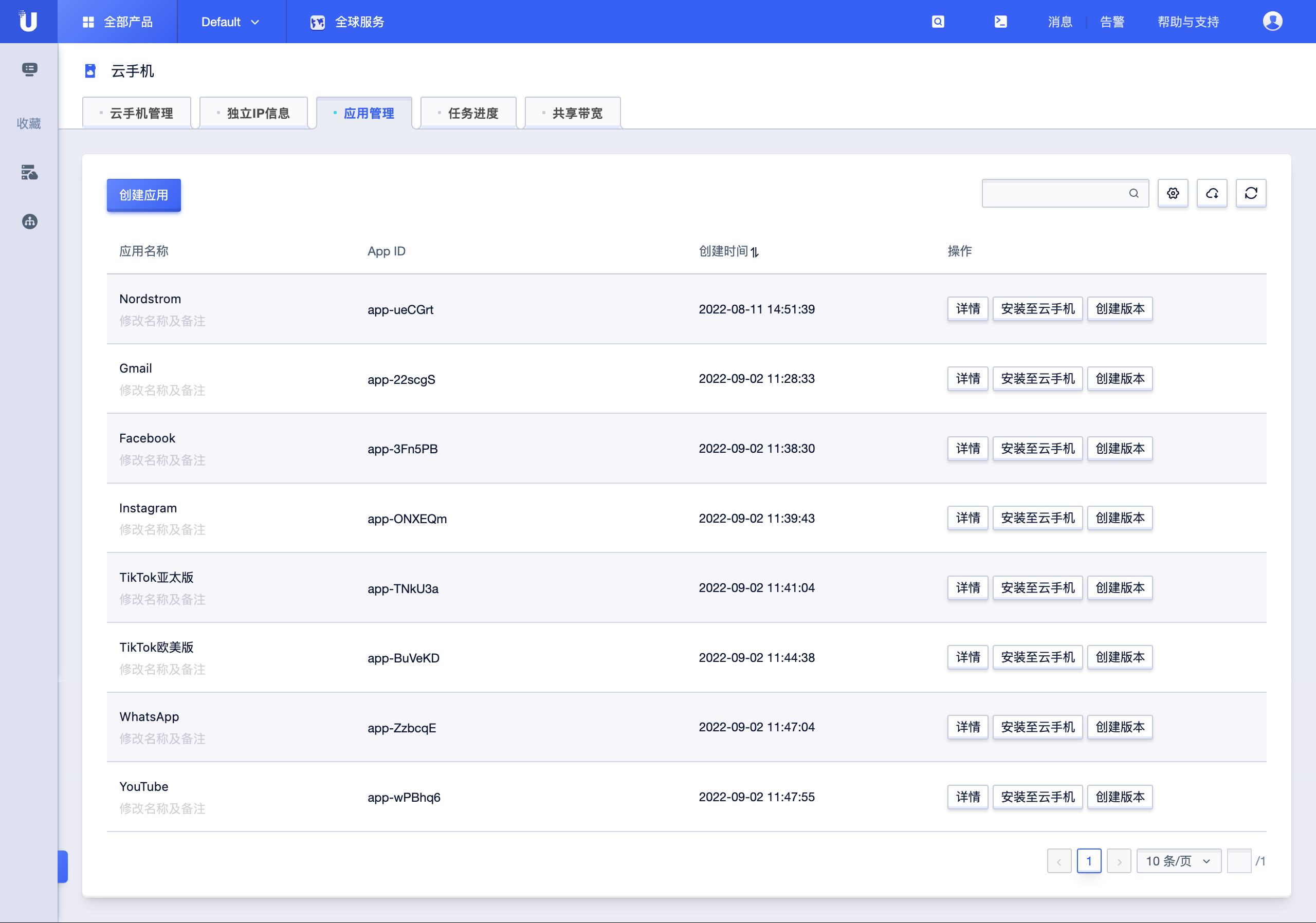Select App ID text app-ueCGrt
1316x923 pixels.
coord(400,310)
